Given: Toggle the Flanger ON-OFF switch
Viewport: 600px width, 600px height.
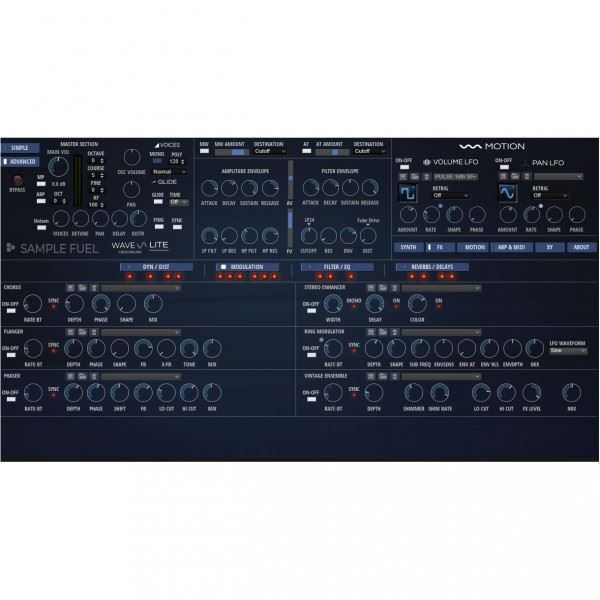Looking at the screenshot, I should 11,355.
